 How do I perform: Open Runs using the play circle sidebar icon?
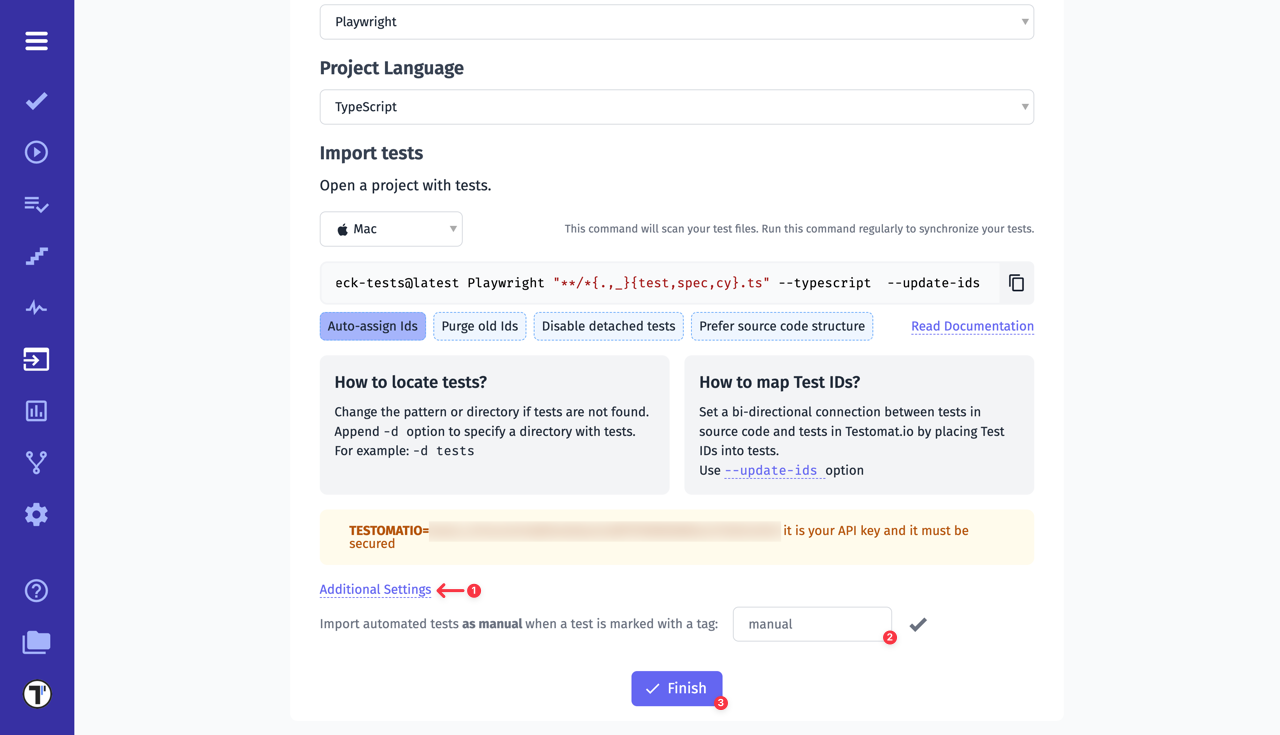pyautogui.click(x=36, y=151)
